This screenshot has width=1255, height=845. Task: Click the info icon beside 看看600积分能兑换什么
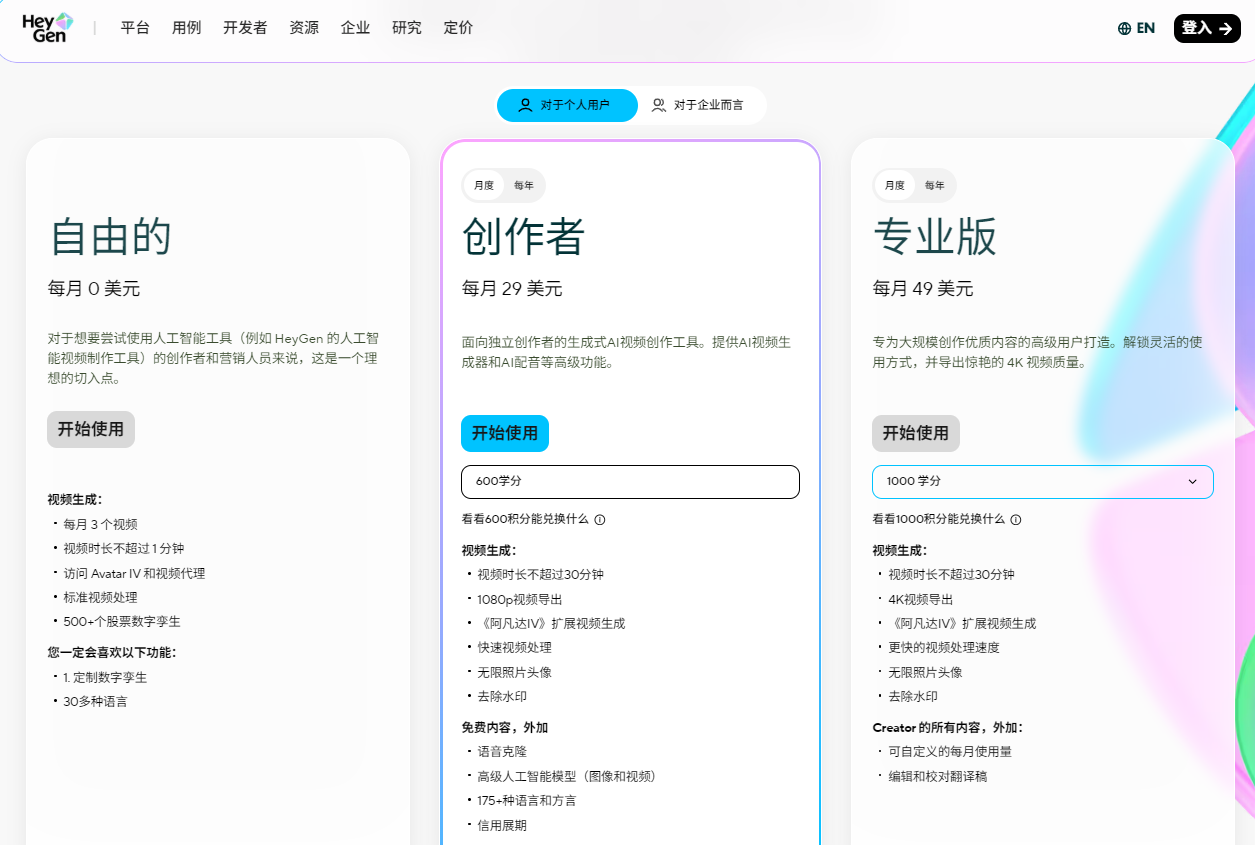600,520
